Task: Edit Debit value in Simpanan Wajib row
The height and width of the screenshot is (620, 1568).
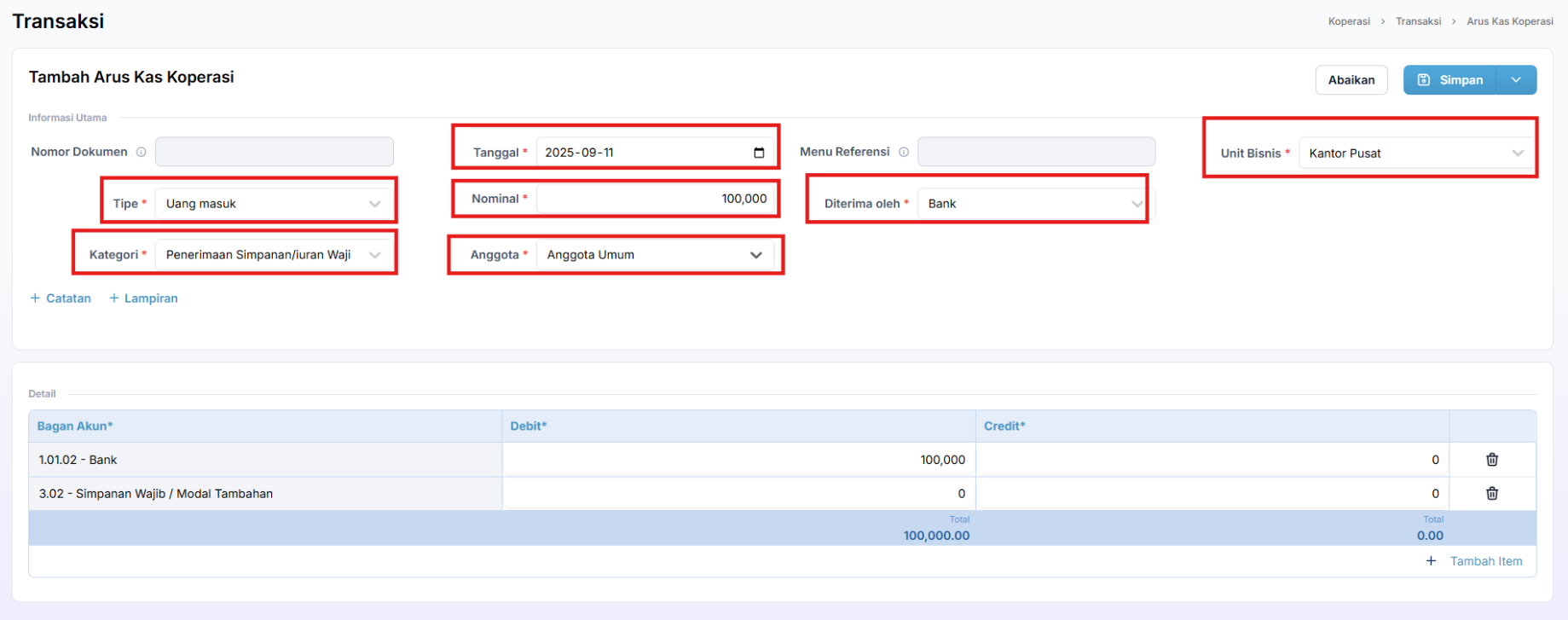Action: click(x=738, y=494)
